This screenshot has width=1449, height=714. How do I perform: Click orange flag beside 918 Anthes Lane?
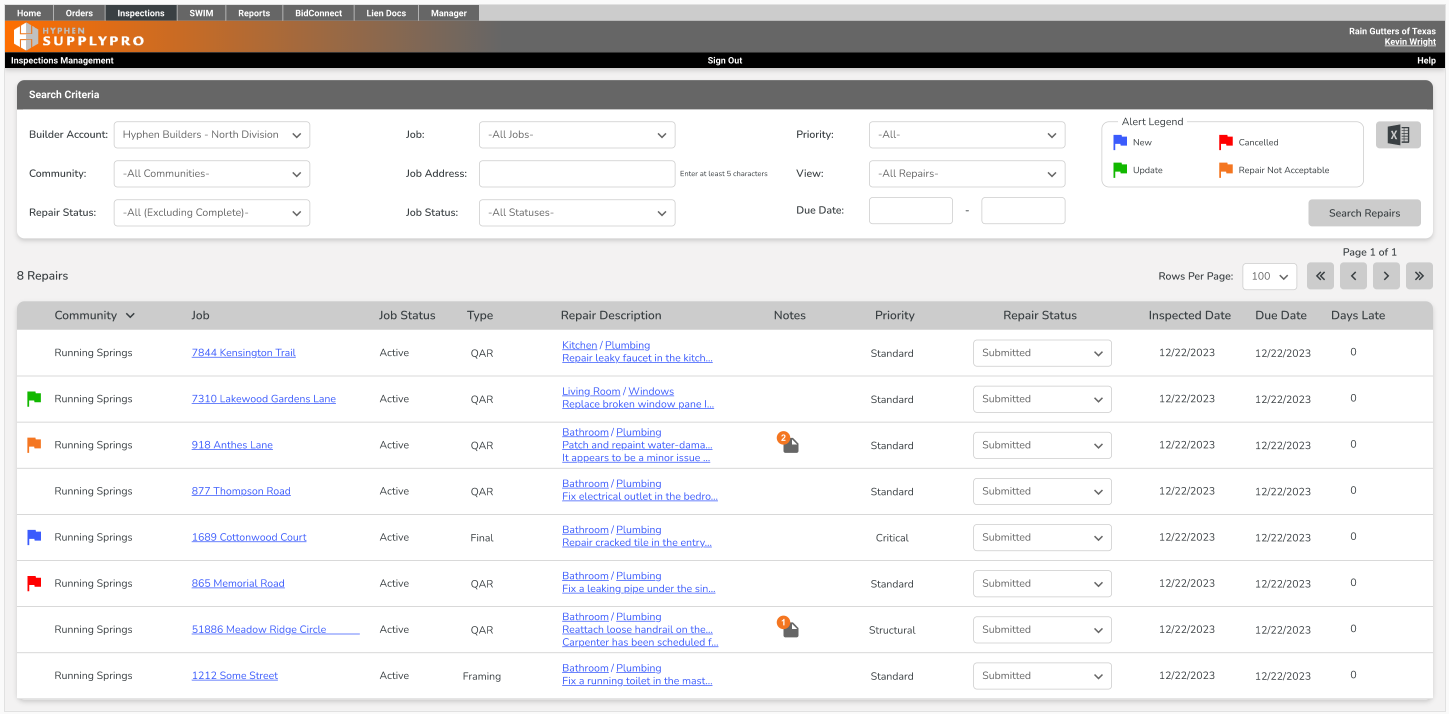(34, 445)
